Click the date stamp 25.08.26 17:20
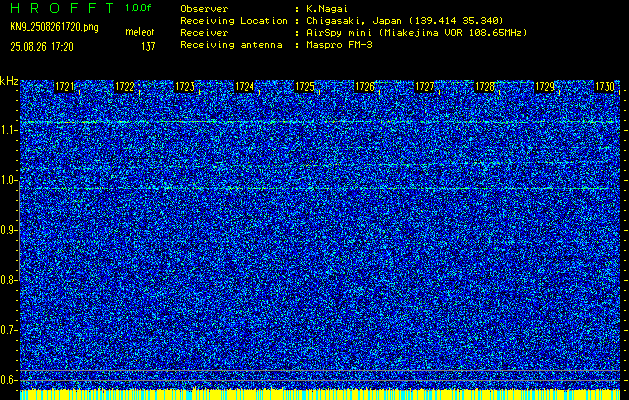 [x=42, y=47]
